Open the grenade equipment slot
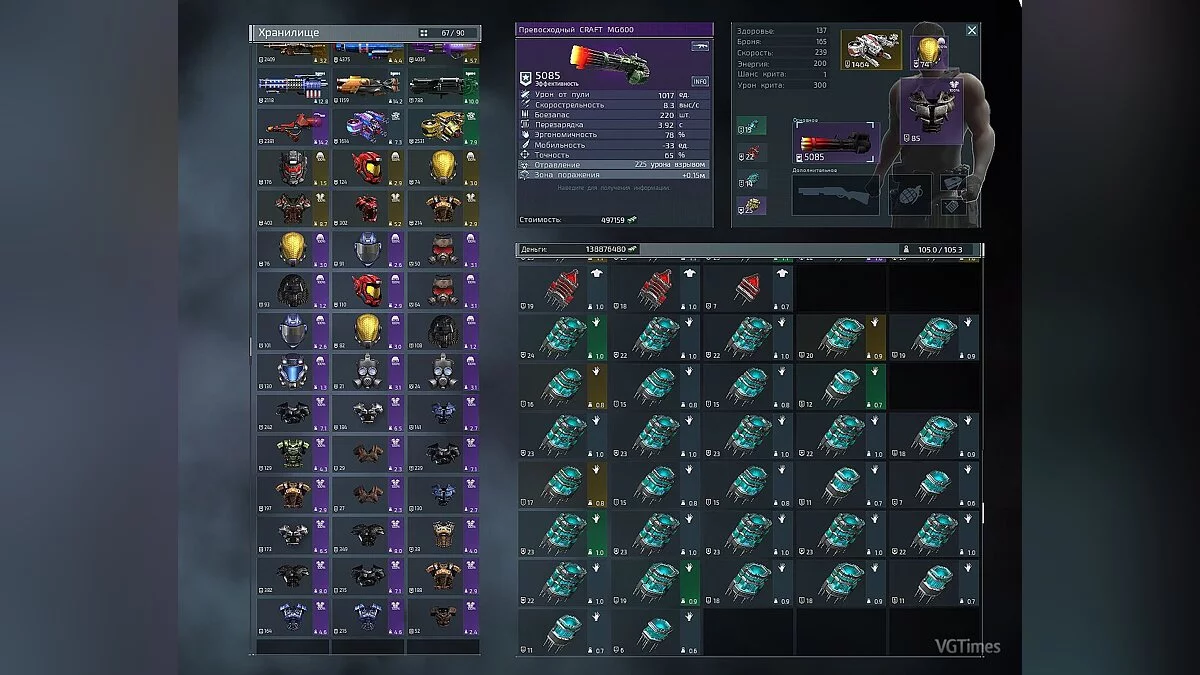This screenshot has width=1200, height=675. tap(909, 195)
